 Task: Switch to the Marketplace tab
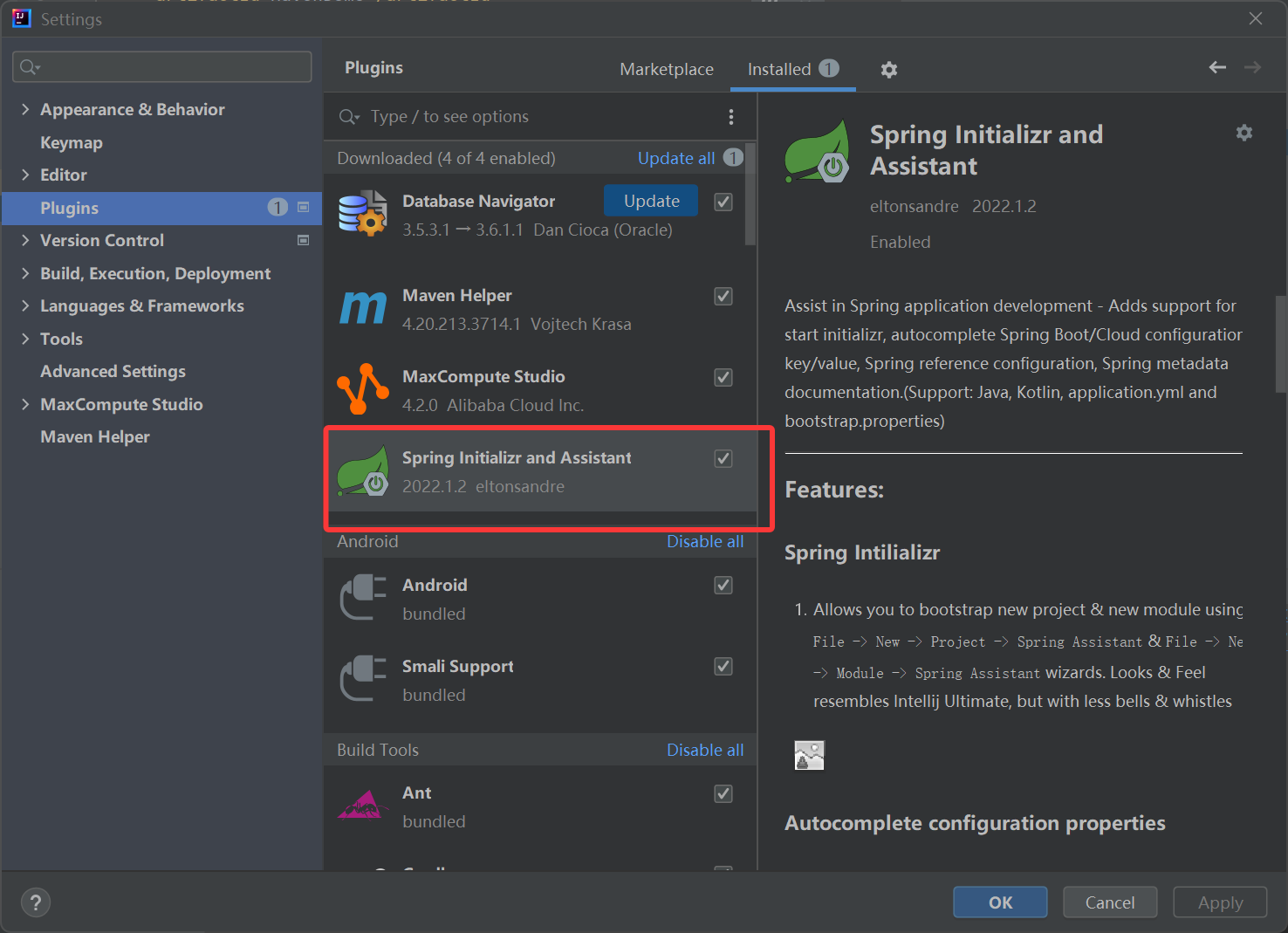tap(667, 69)
